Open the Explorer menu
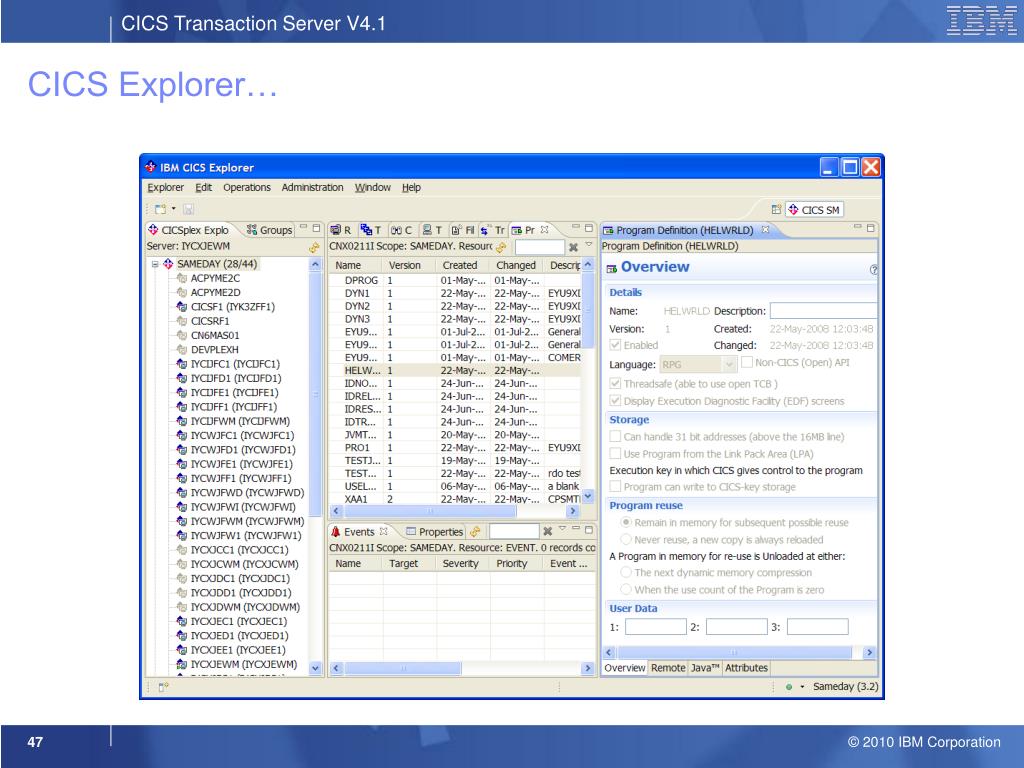1024x768 pixels. (x=165, y=187)
